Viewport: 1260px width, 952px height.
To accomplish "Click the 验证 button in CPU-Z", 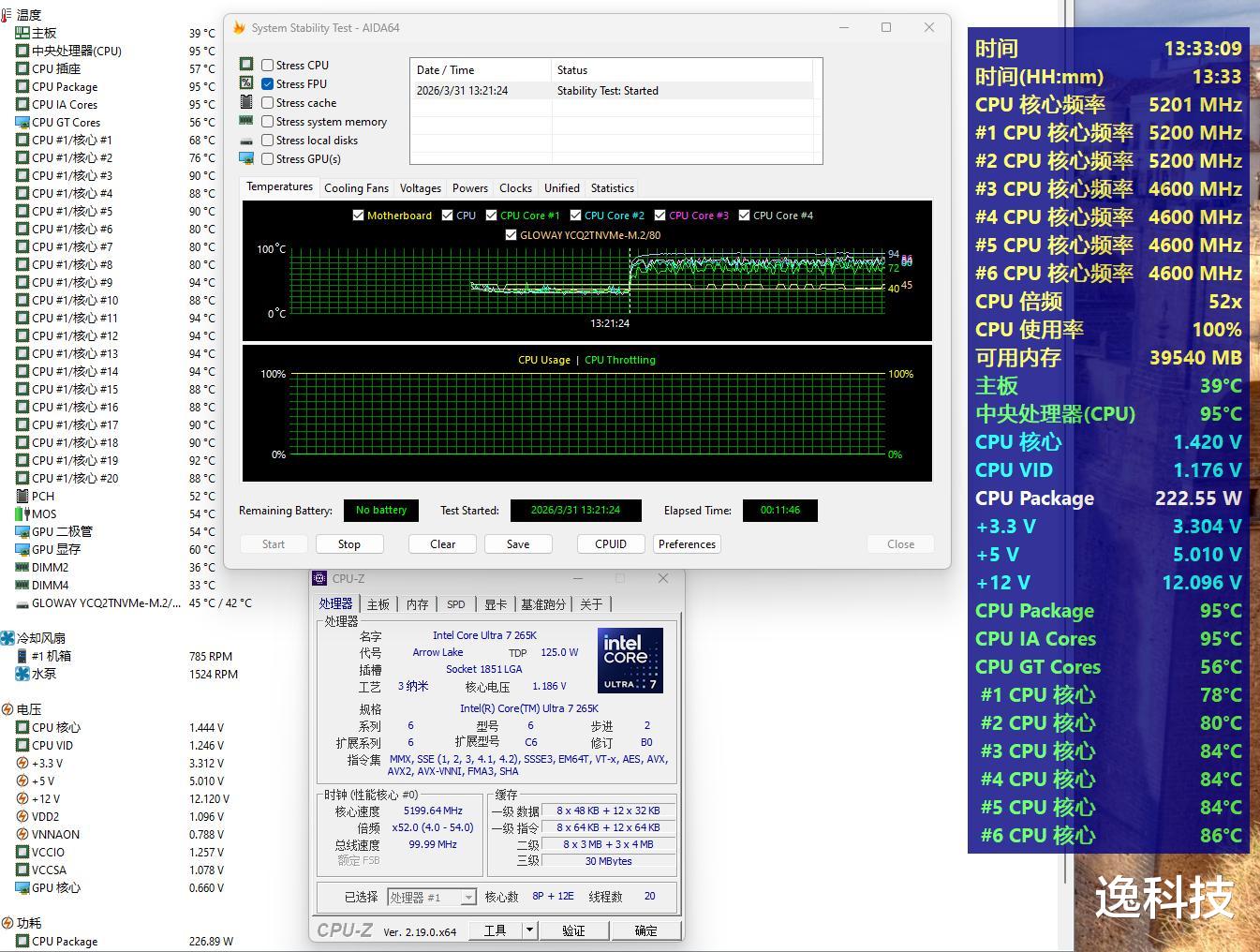I will pyautogui.click(x=573, y=930).
